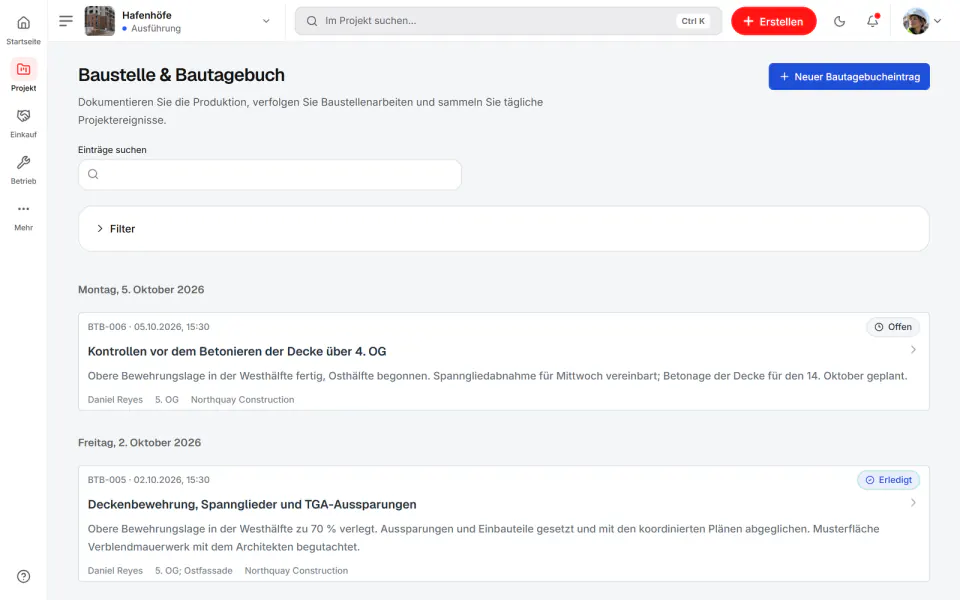Viewport: 960px width, 600px height.
Task: Open the Projekt sidebar section
Action: pos(23,76)
